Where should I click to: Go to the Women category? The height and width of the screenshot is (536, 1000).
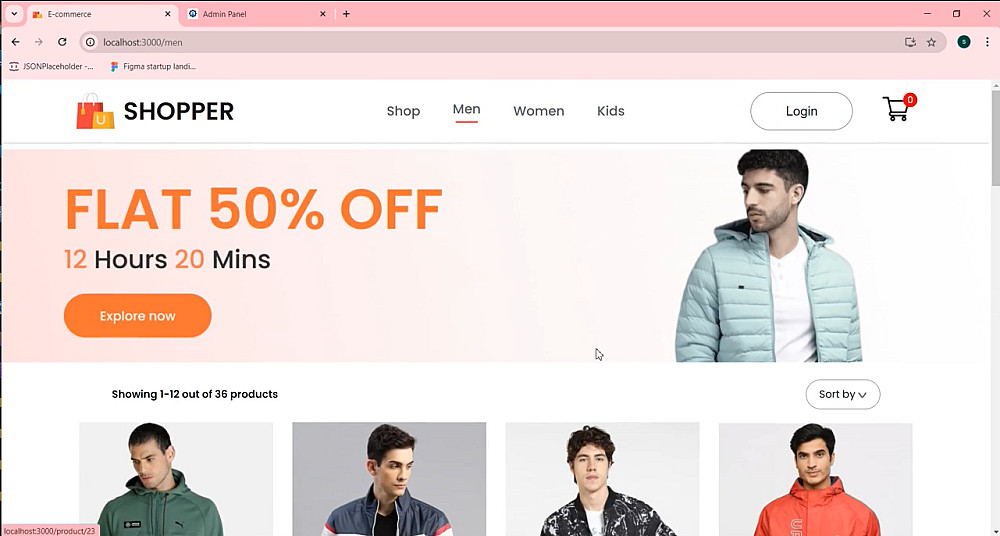tap(538, 111)
